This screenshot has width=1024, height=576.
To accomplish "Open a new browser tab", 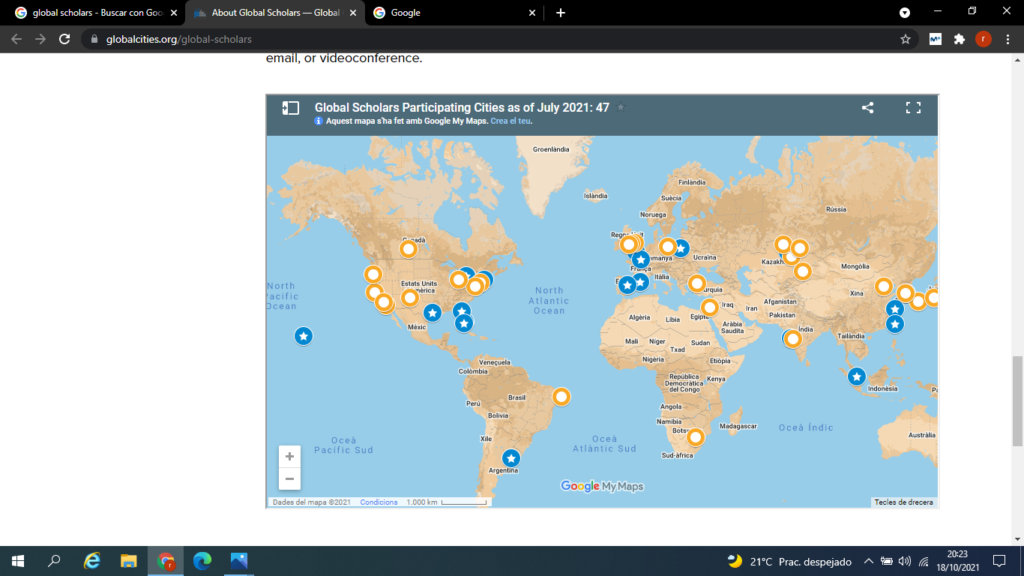I will 560,13.
